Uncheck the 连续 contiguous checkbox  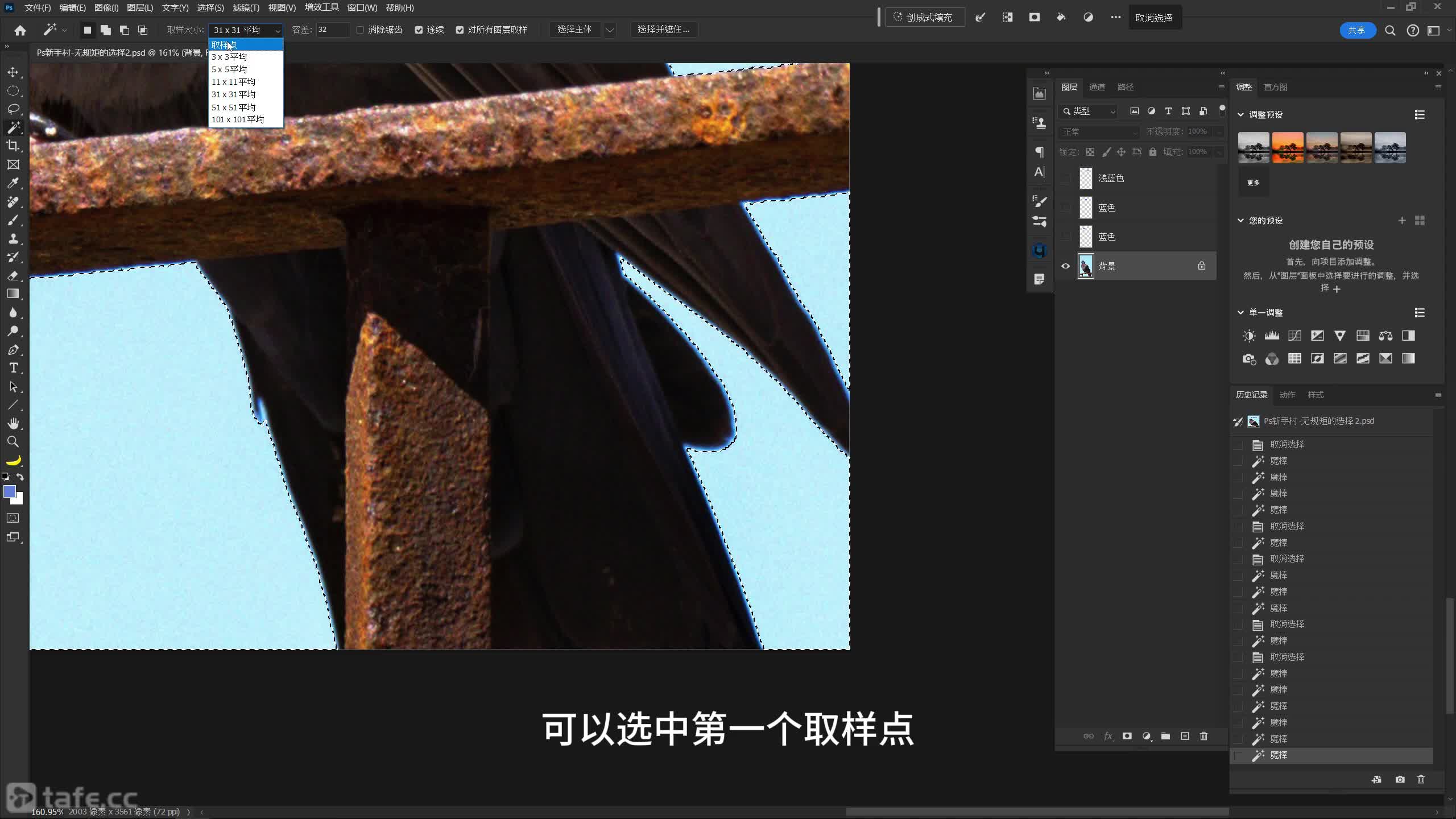pyautogui.click(x=419, y=30)
